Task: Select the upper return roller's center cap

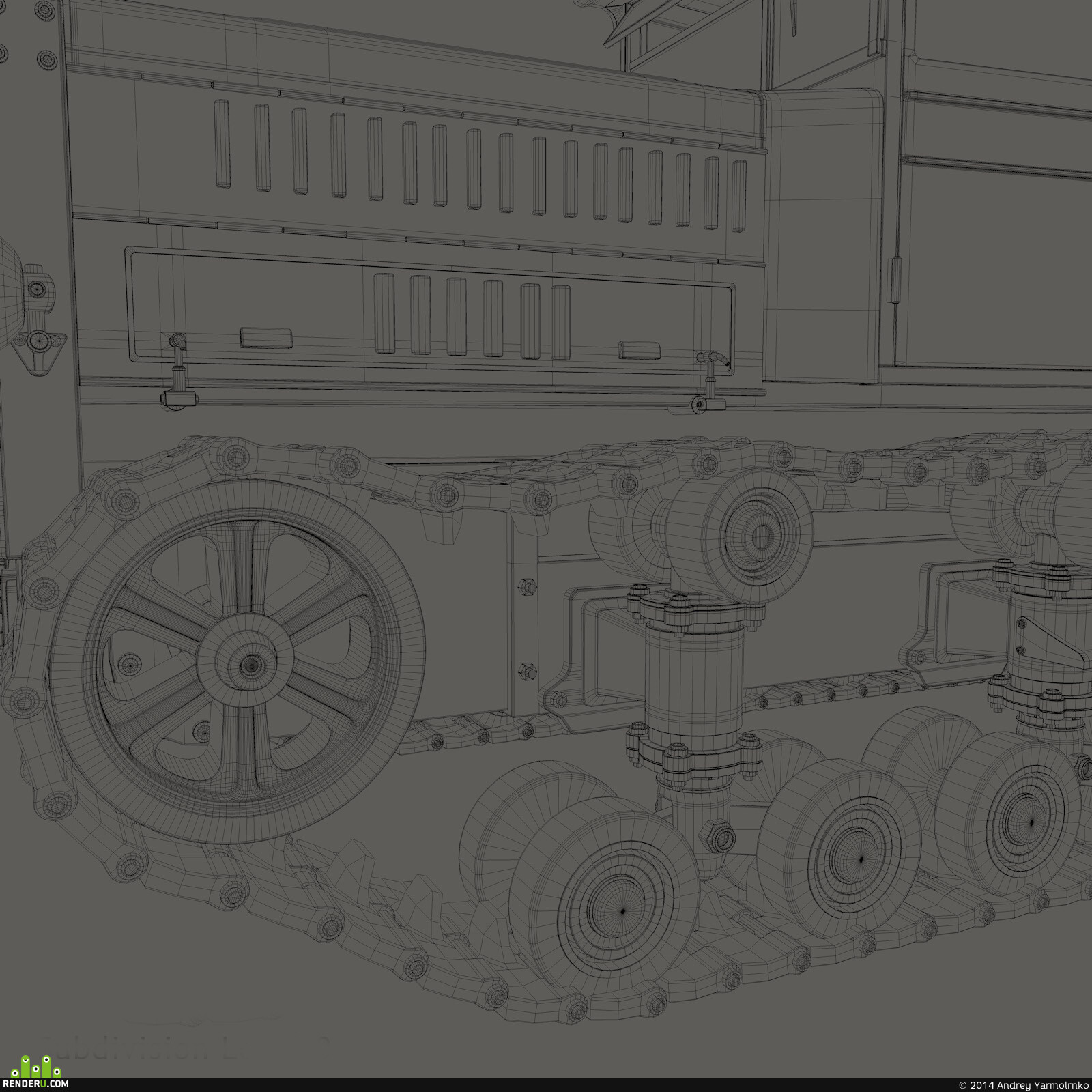Action: pyautogui.click(x=758, y=536)
